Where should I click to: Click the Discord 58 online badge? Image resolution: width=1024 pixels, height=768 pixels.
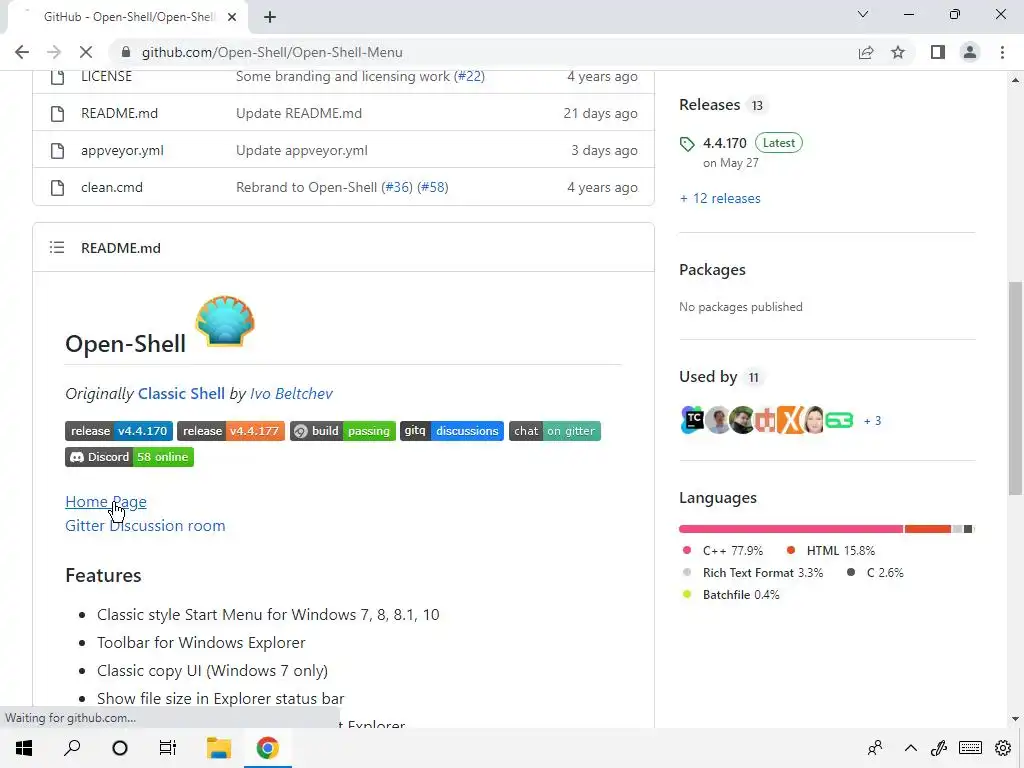129,457
